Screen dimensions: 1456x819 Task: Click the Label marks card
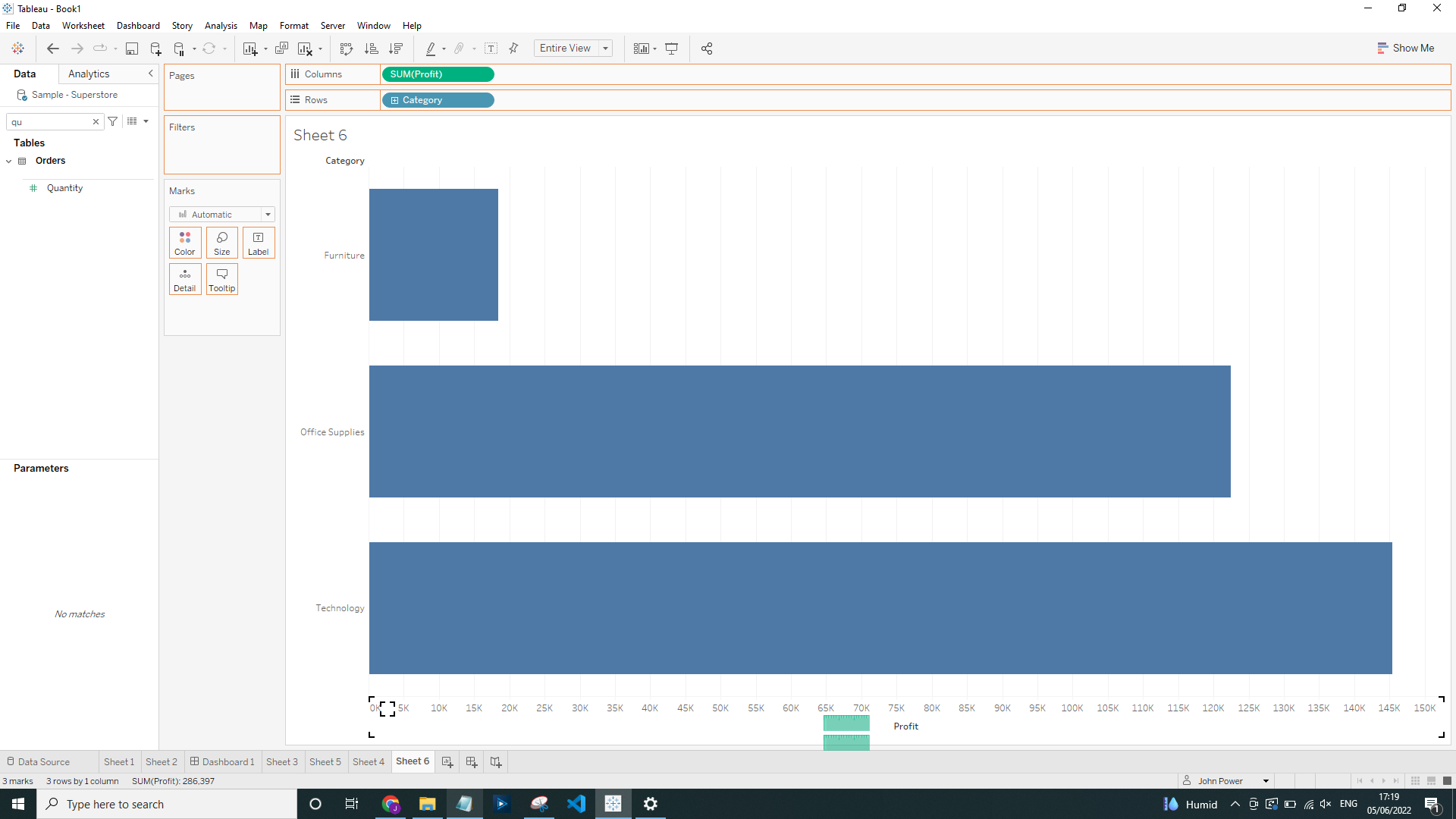[259, 243]
